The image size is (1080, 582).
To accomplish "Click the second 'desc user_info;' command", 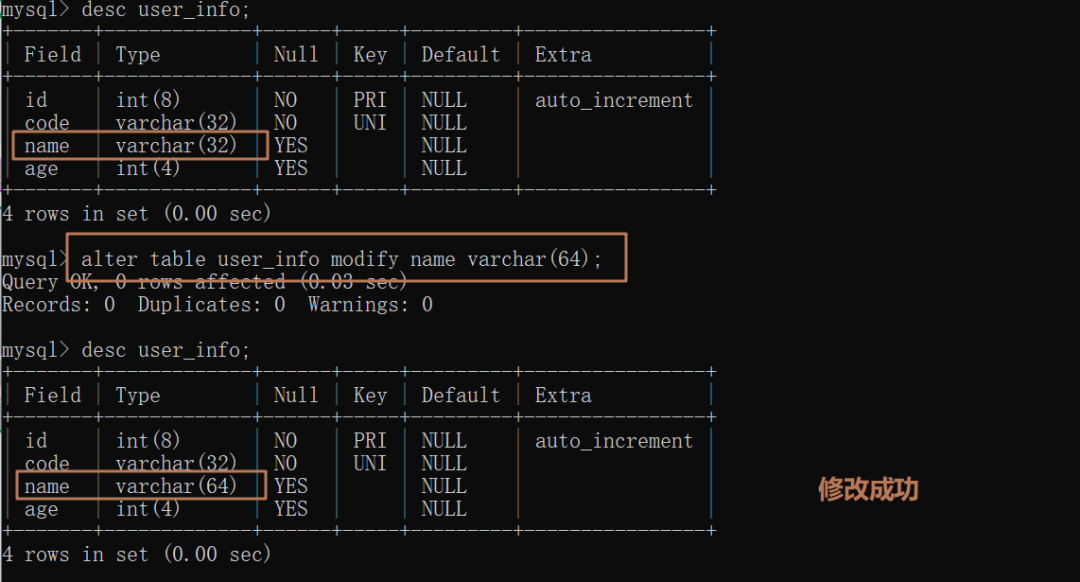I will coord(165,350).
